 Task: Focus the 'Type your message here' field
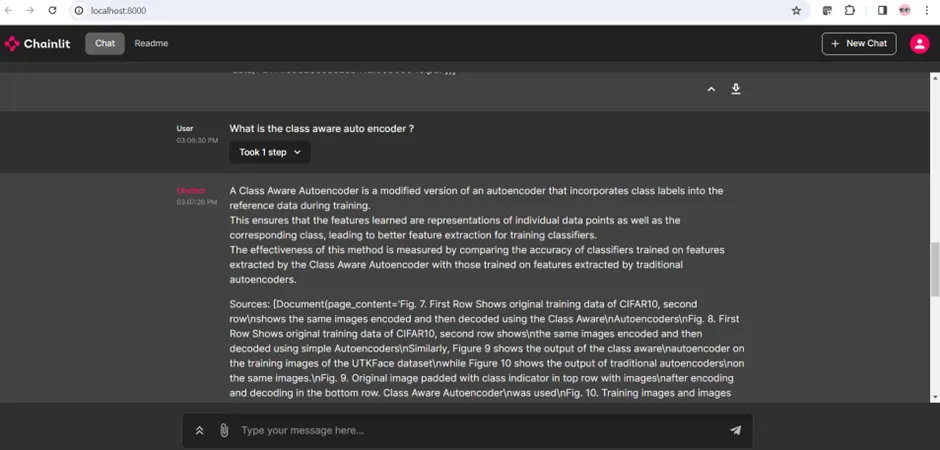[x=480, y=430]
